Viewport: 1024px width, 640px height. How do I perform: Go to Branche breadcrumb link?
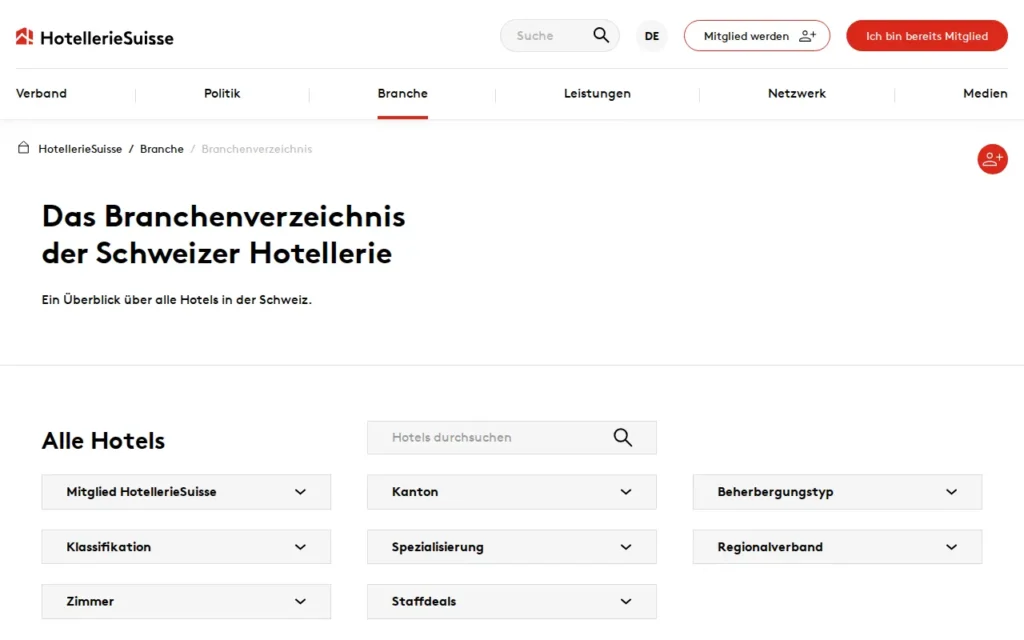click(x=161, y=149)
